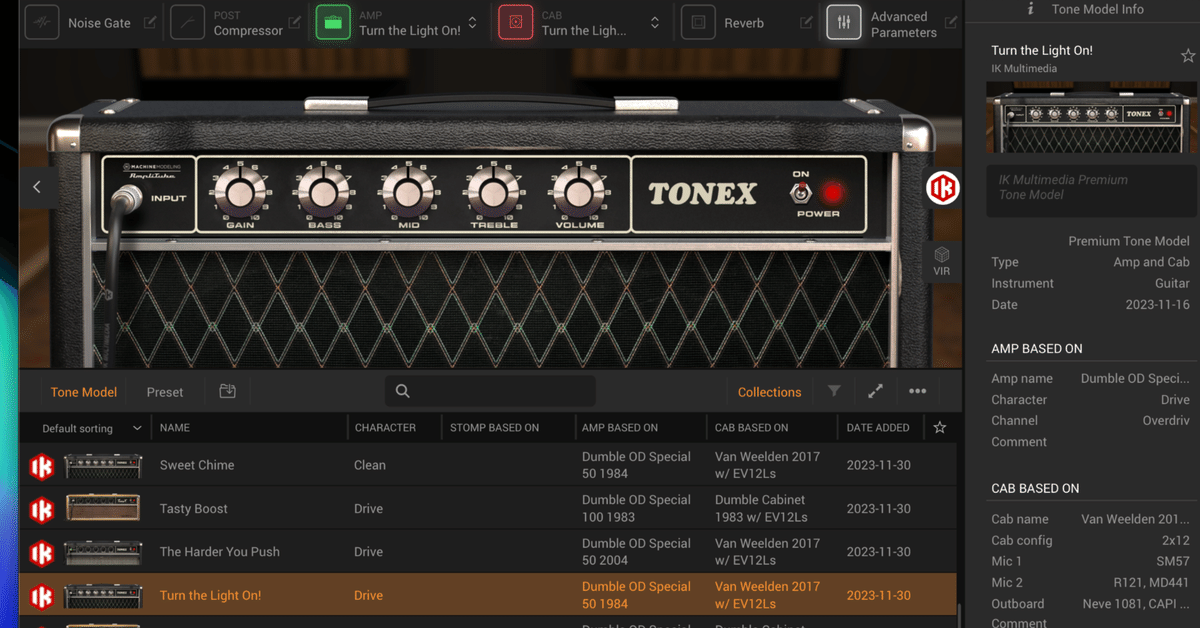Sort by STOMP BASED ON column header

(494, 428)
